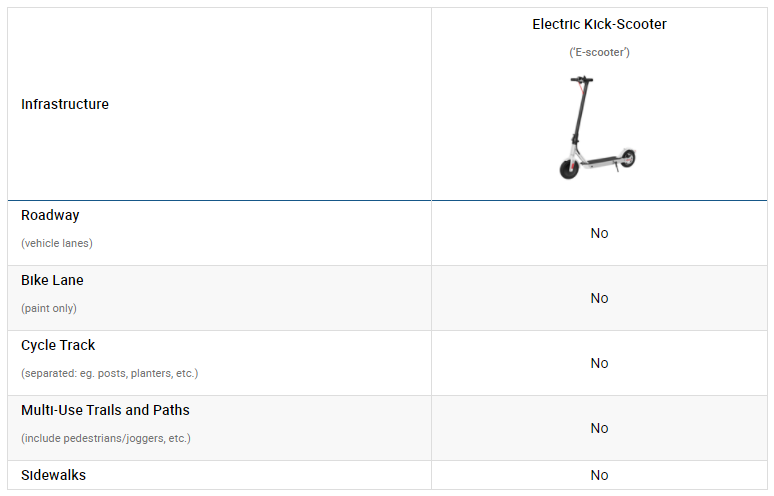Screen dimensions: 774x496
Task: Click the "(separated: eg. posts, planters, etc.)" note
Action: tap(109, 373)
